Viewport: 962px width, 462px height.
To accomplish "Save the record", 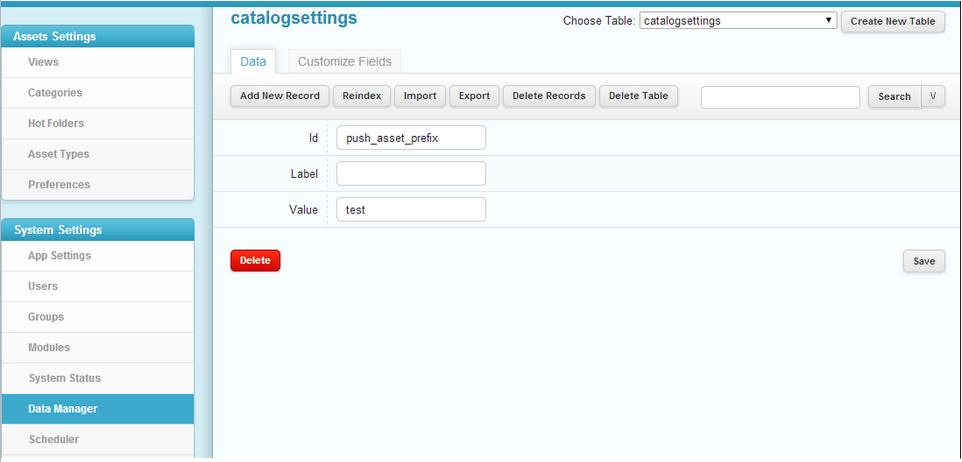I will pos(924,261).
